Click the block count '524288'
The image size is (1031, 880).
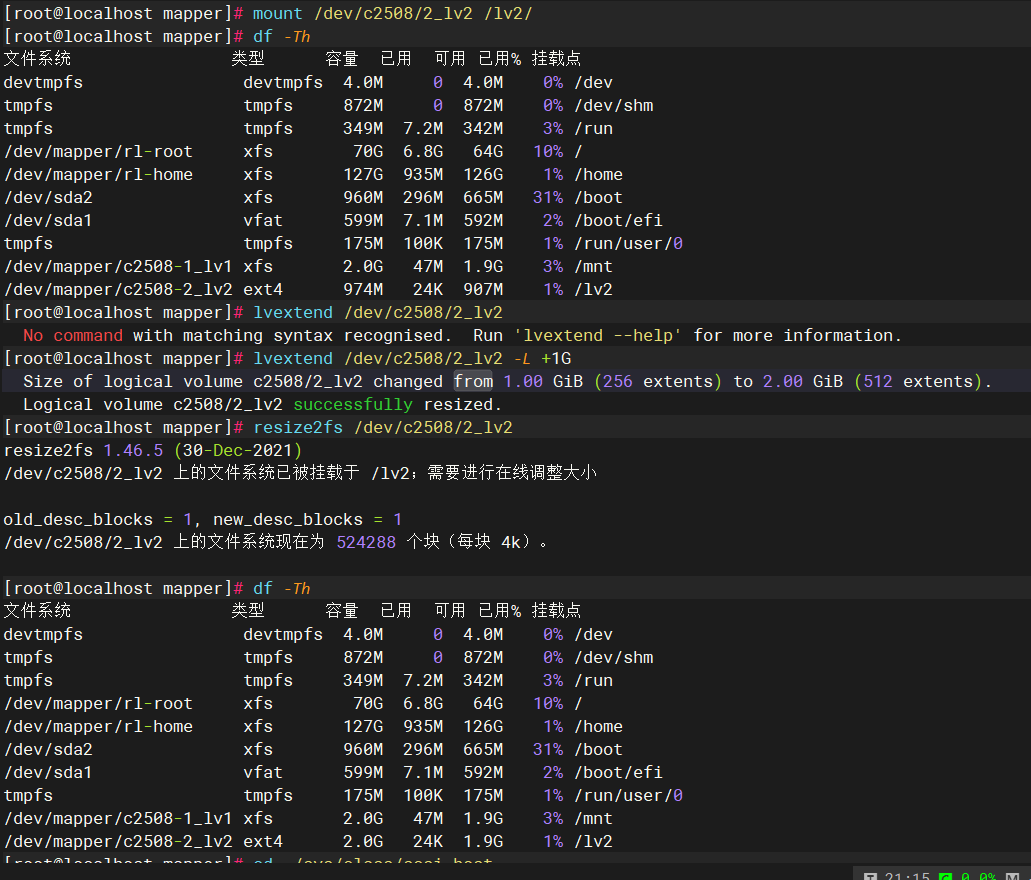pos(366,543)
